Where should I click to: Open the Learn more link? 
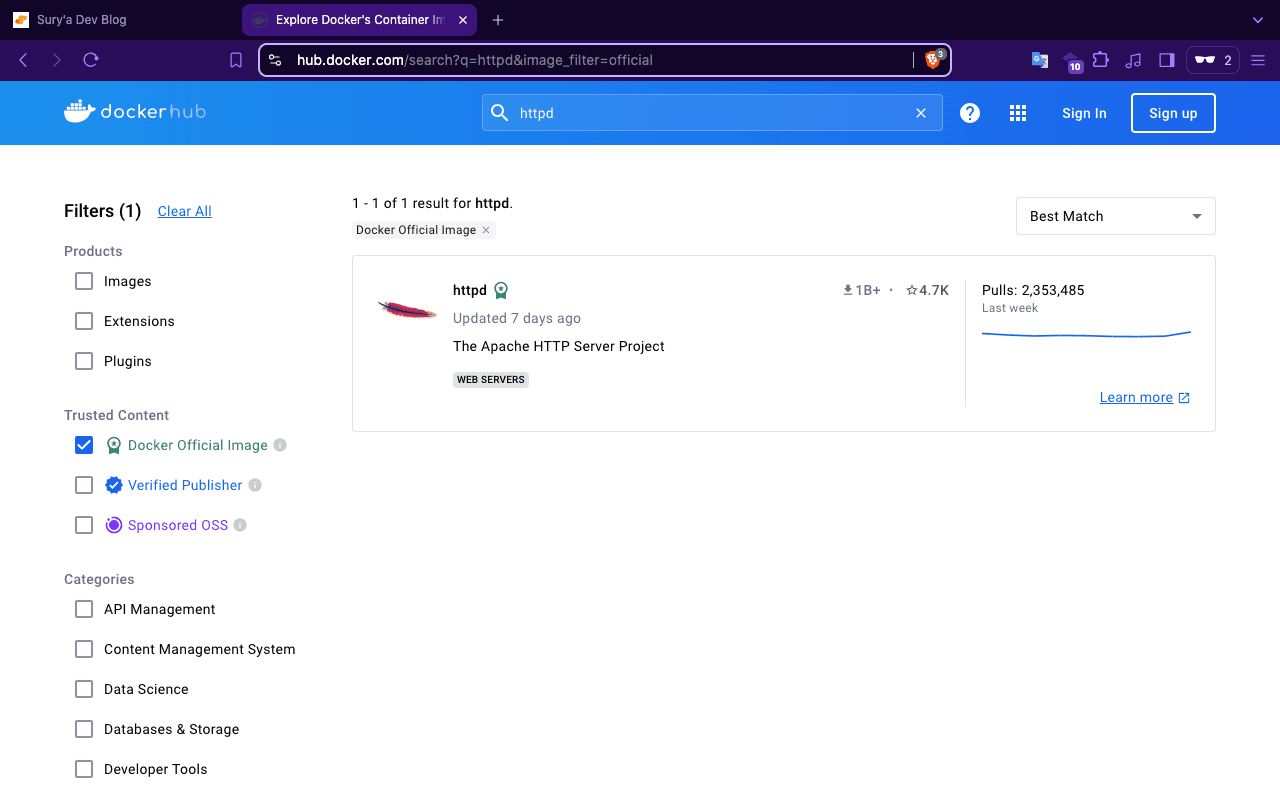coord(1145,397)
